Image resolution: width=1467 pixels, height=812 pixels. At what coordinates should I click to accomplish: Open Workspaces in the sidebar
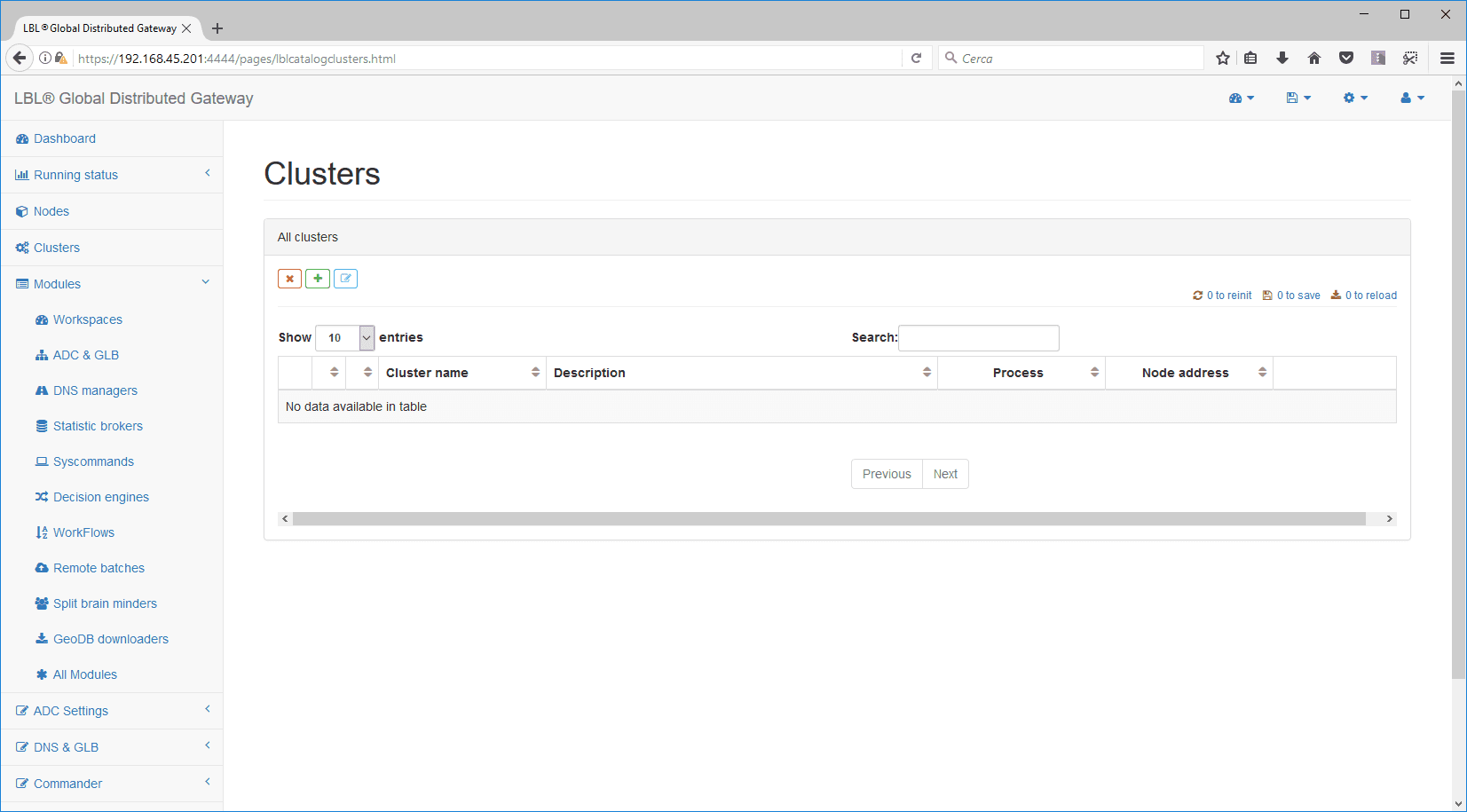click(87, 319)
